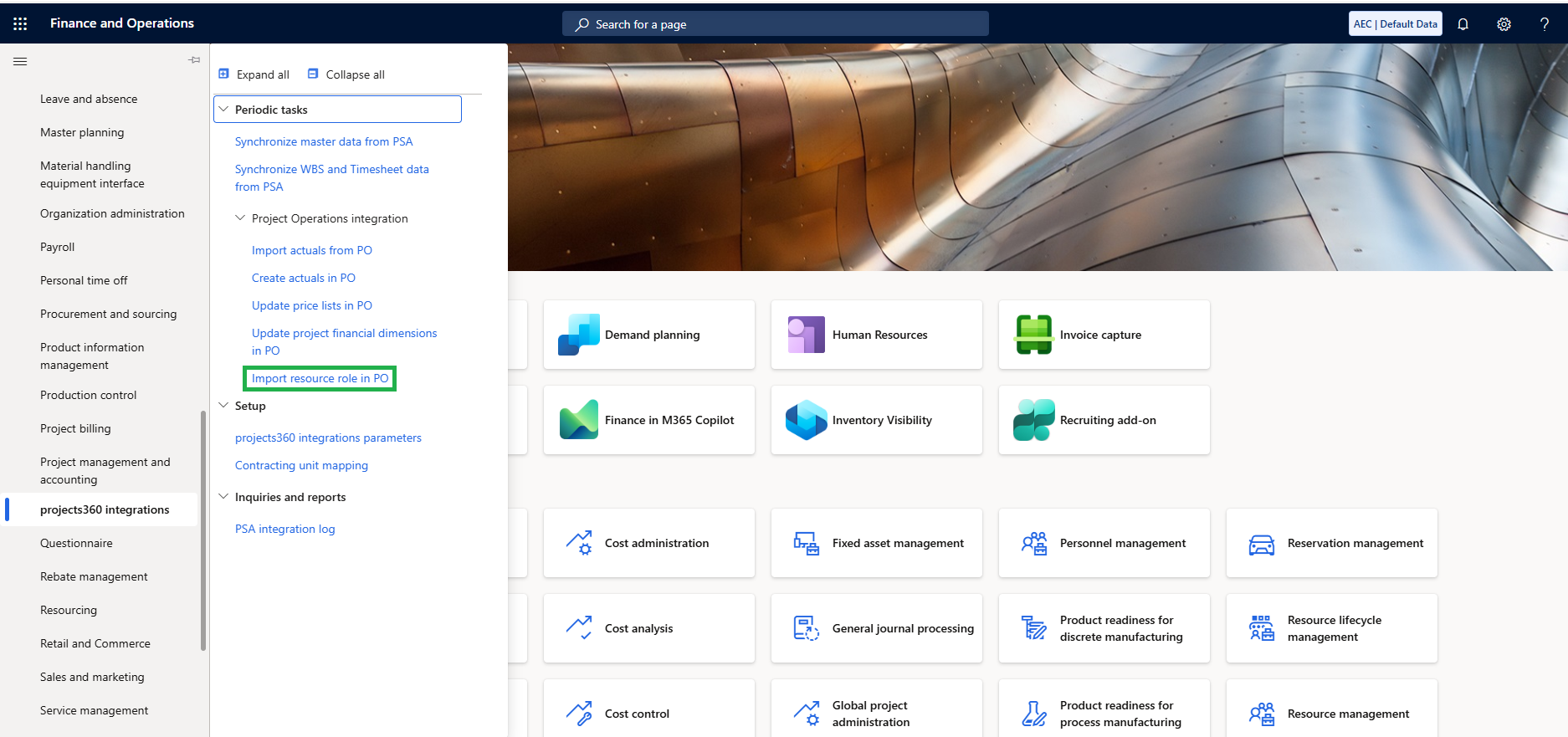Collapse Inquiries and reports section
Viewport: 1568px width, 737px height.
tap(224, 497)
